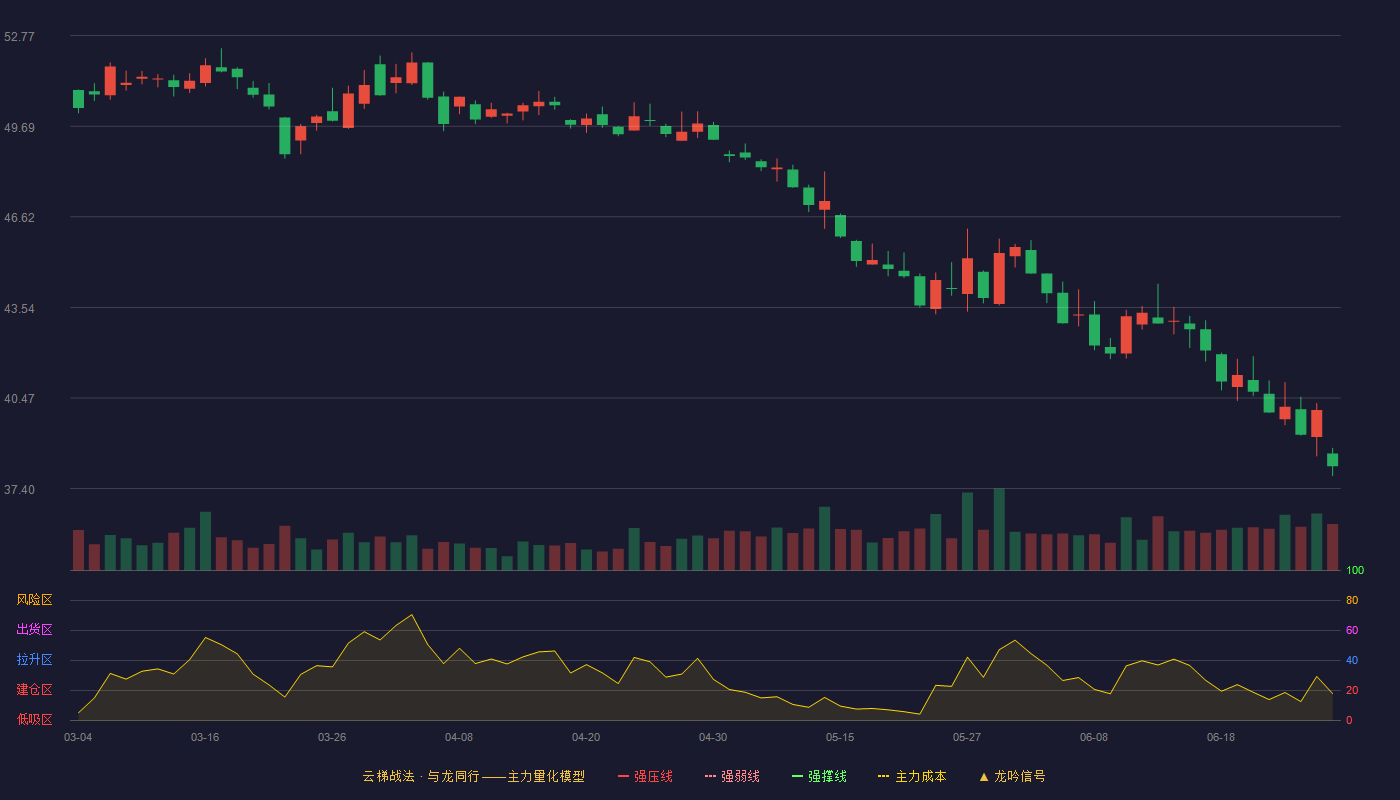Click the 40.47 price axis label
1400x800 pixels.
click(19, 398)
